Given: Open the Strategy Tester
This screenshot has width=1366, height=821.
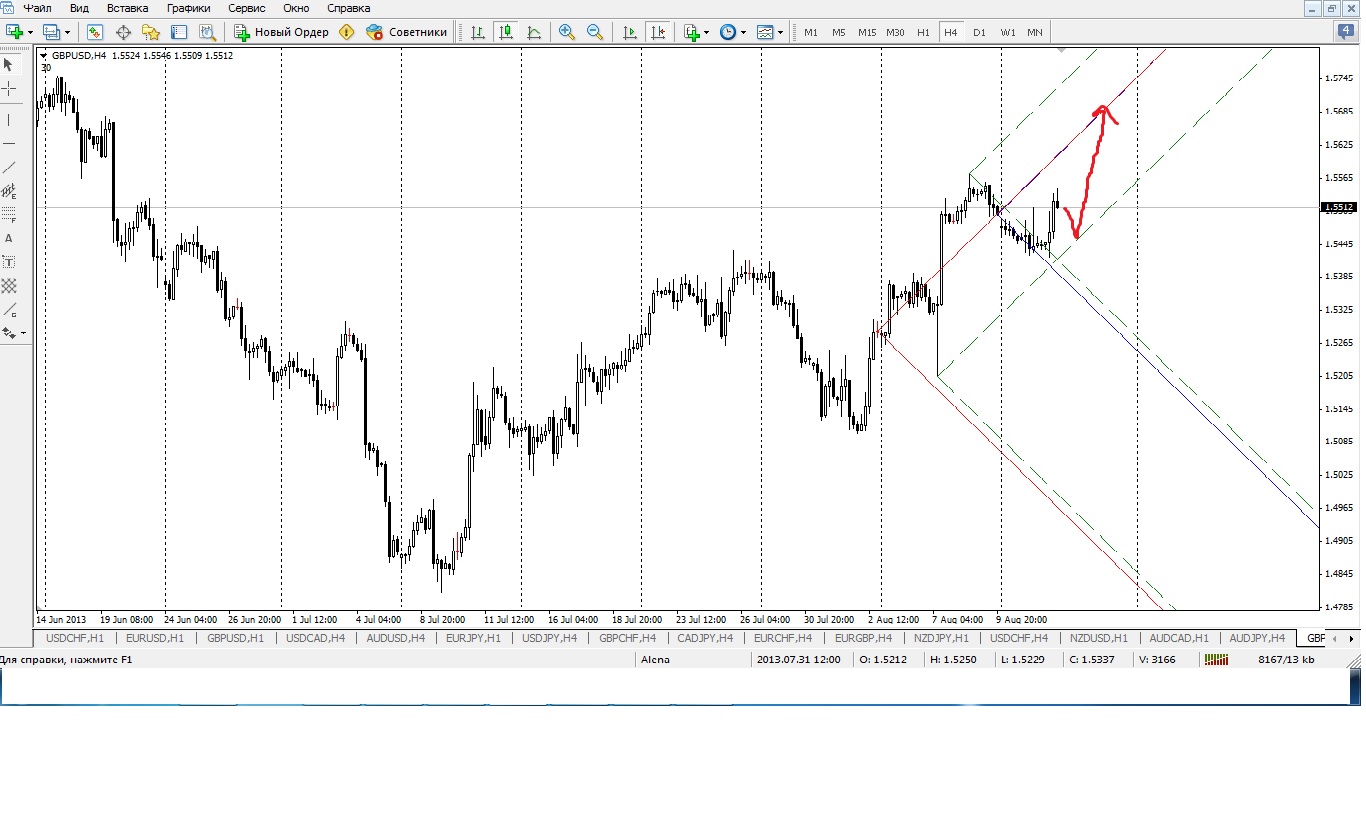Looking at the screenshot, I should 206,32.
